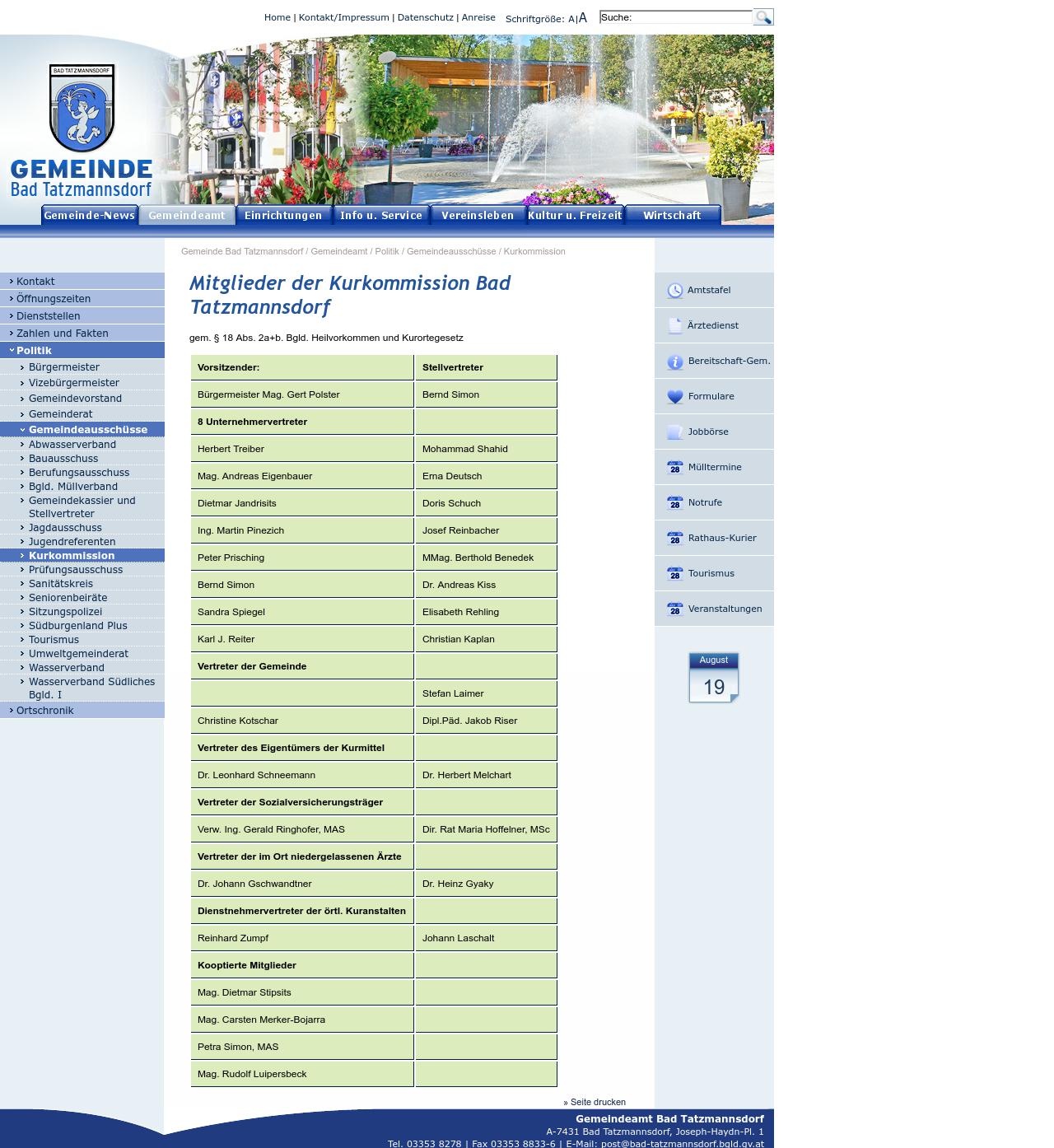Open Seniorenbeiräte submenu item

coord(82,598)
